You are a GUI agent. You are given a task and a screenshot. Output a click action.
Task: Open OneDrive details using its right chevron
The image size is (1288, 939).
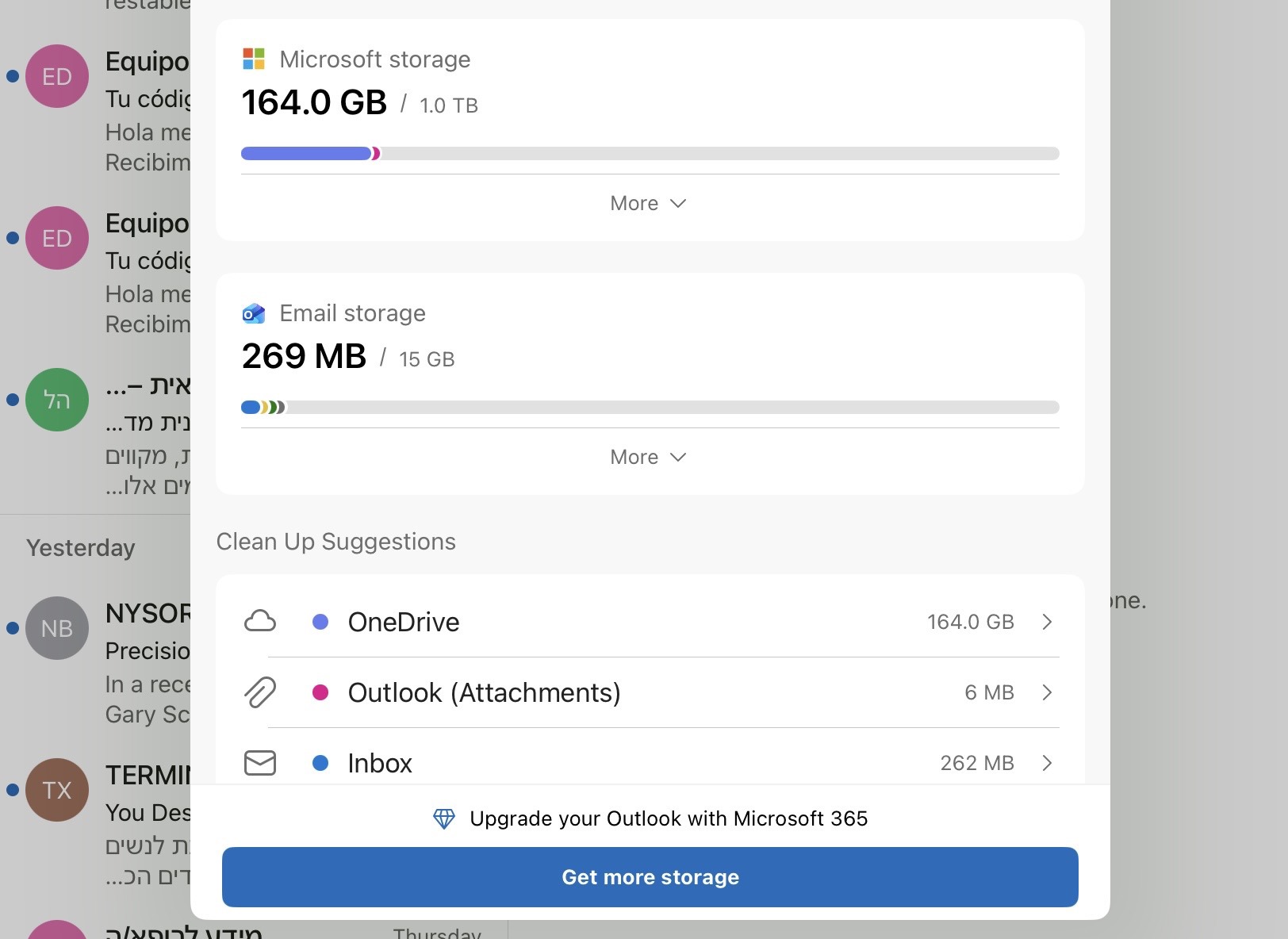pyautogui.click(x=1047, y=622)
